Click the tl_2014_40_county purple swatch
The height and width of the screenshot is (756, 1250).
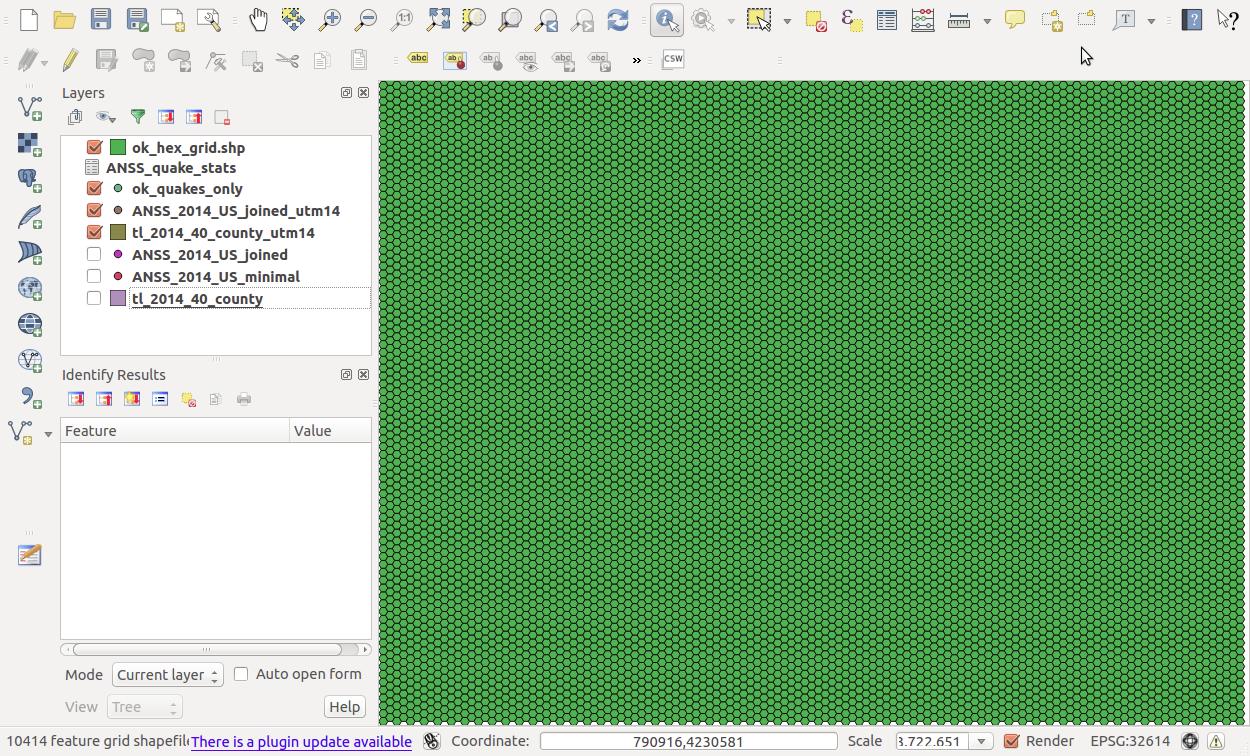tap(118, 298)
